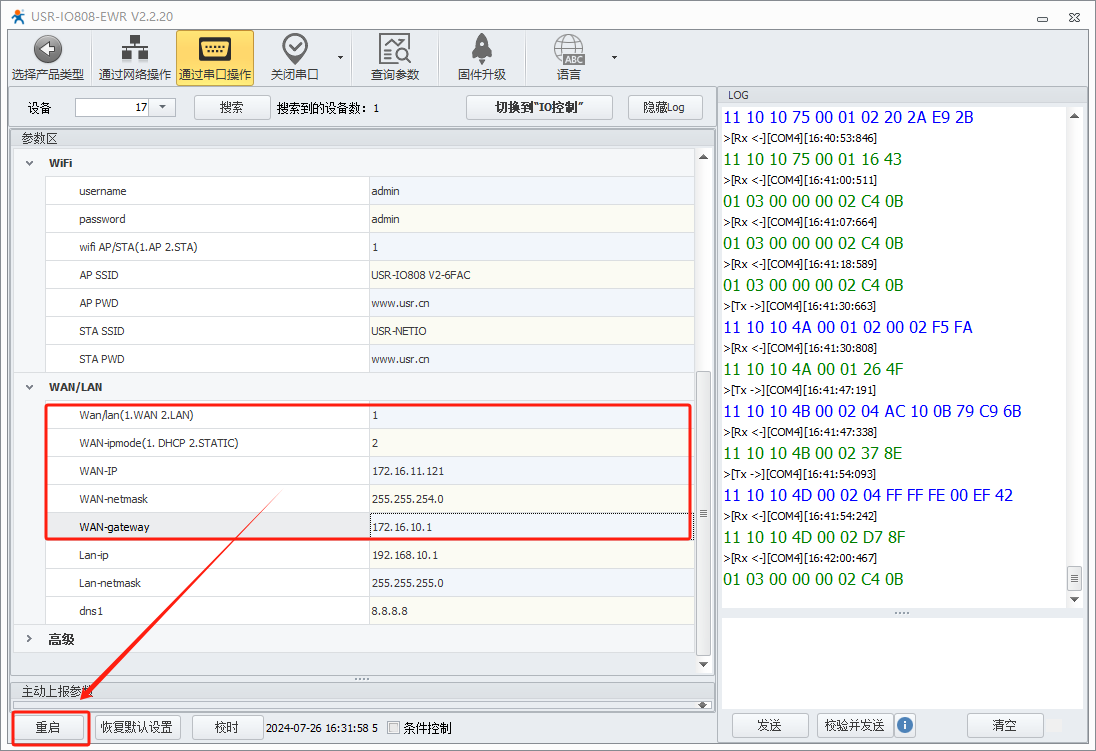
Task: Click the 关闭串口 toolbar icon
Action: coord(294,49)
